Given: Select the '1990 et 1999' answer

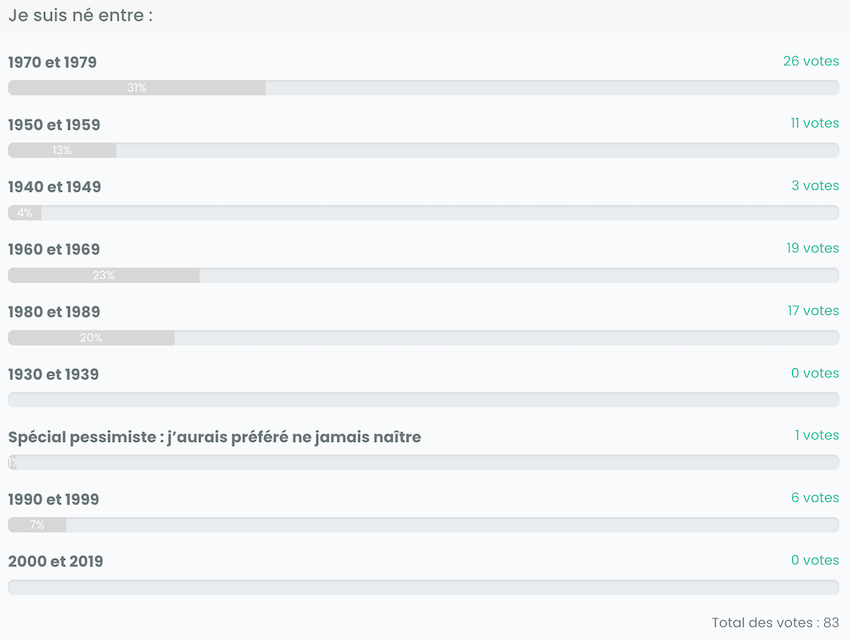Looking at the screenshot, I should tap(54, 499).
